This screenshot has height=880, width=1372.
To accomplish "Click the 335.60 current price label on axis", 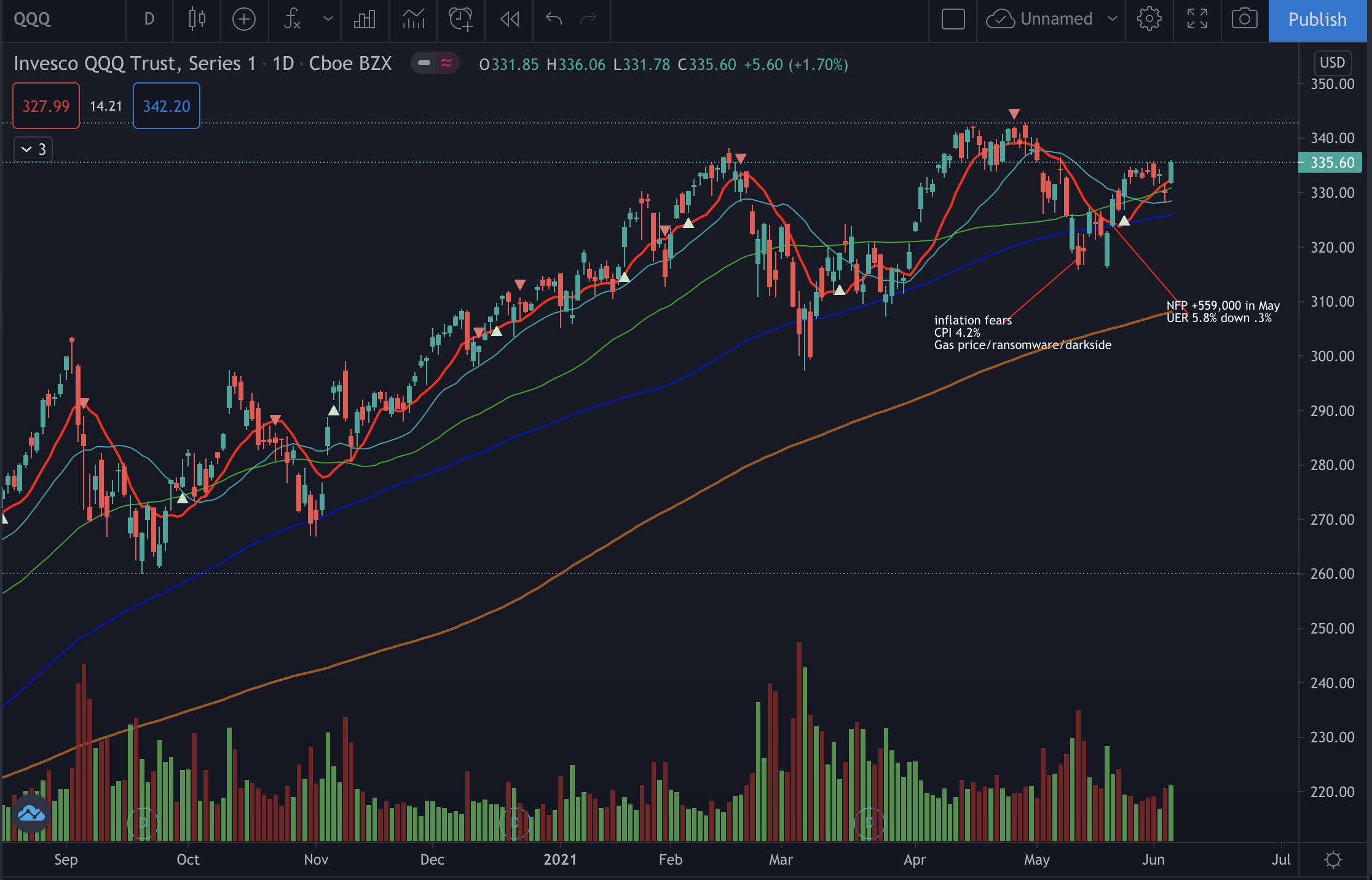I will [x=1331, y=163].
